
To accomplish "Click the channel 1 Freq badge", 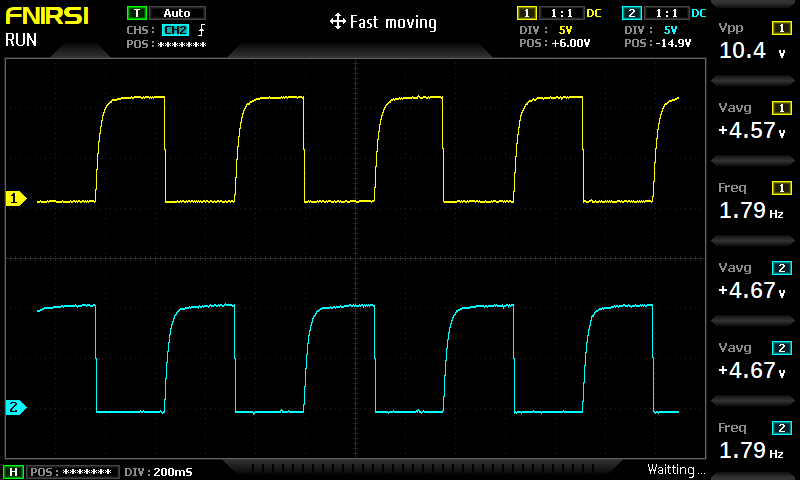I will 782,188.
